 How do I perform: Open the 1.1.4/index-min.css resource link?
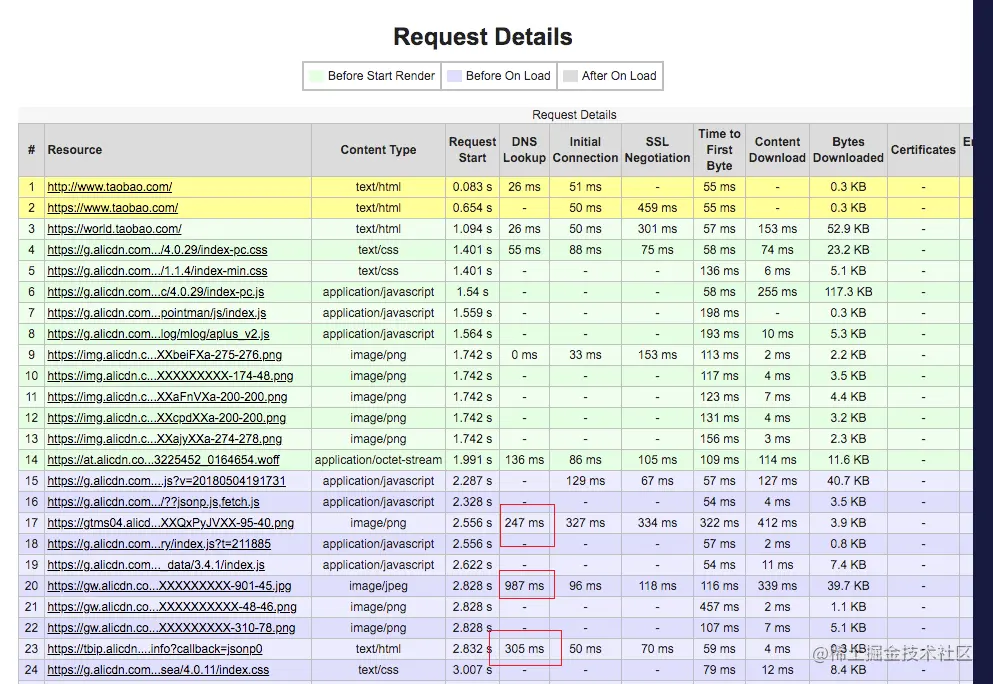(157, 270)
